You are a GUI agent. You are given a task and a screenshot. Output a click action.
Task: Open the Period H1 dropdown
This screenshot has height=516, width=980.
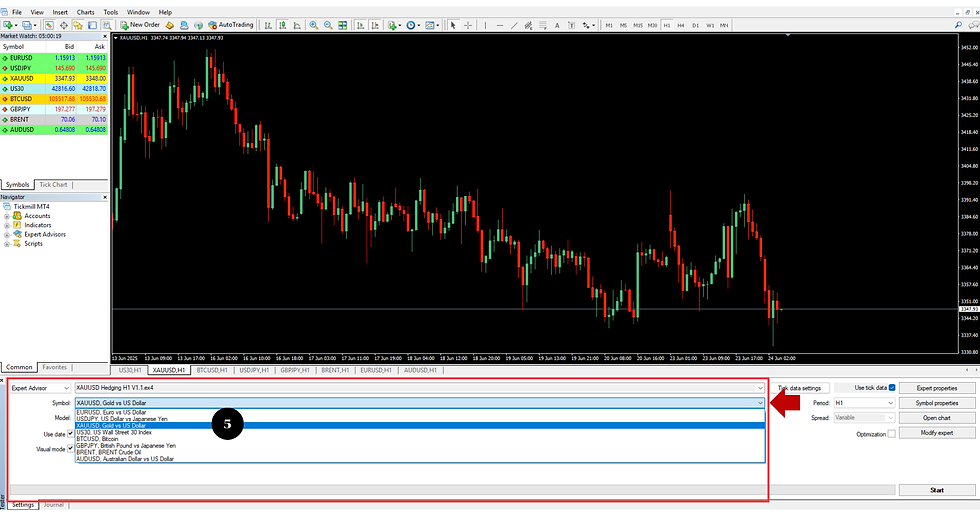pos(864,403)
